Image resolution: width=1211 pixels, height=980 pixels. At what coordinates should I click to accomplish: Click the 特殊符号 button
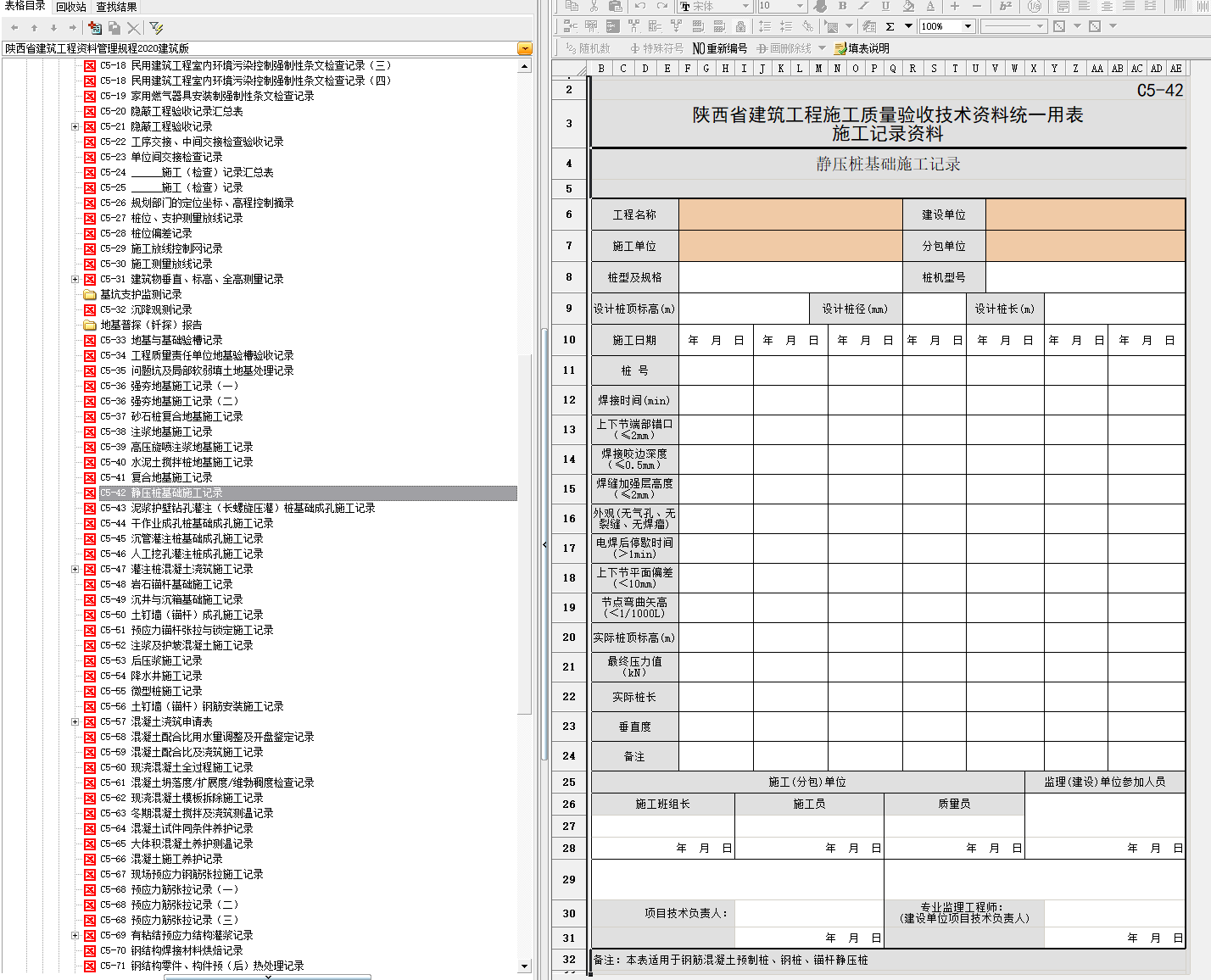657,48
